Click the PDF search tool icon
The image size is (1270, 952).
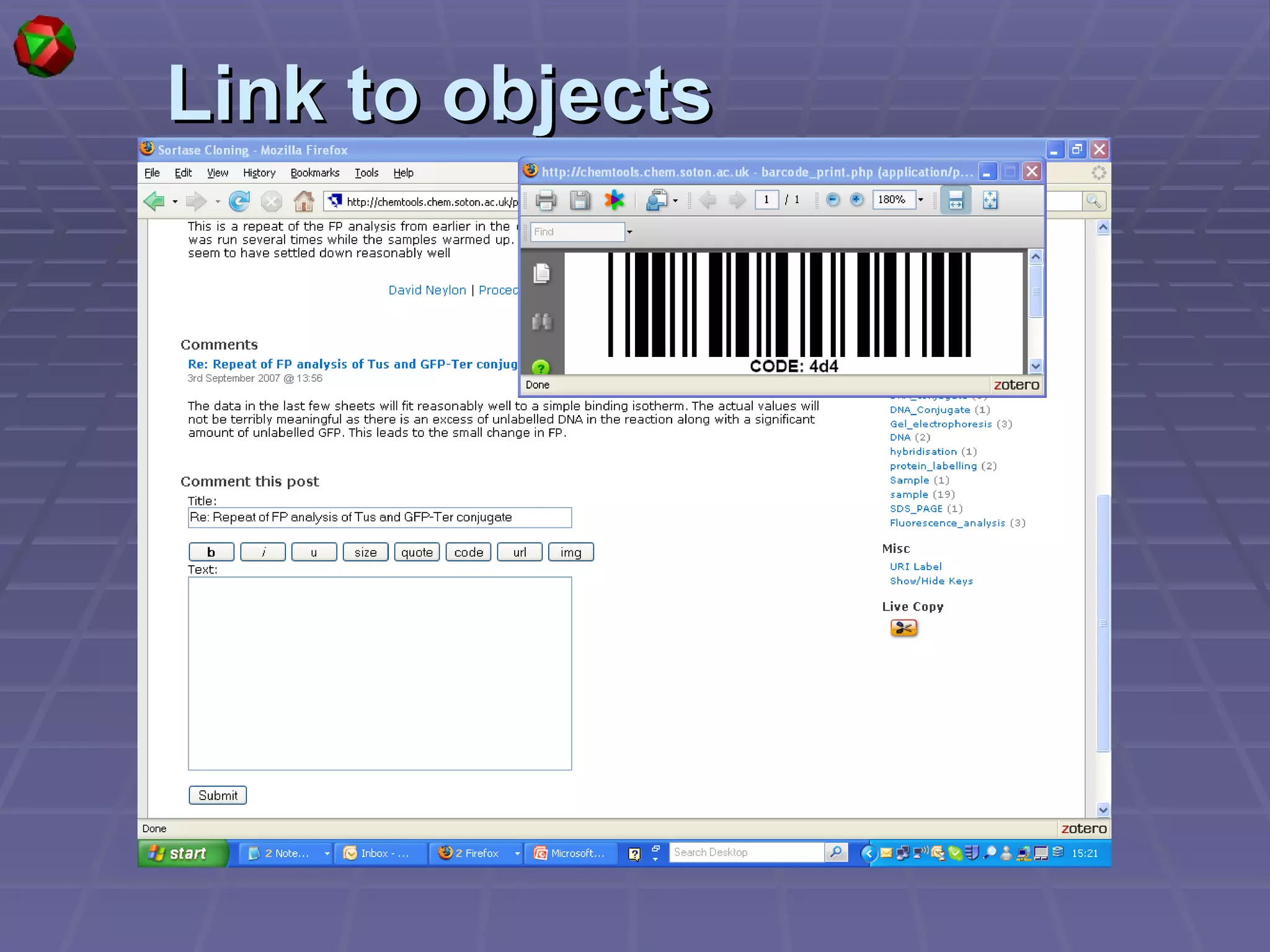coord(656,200)
